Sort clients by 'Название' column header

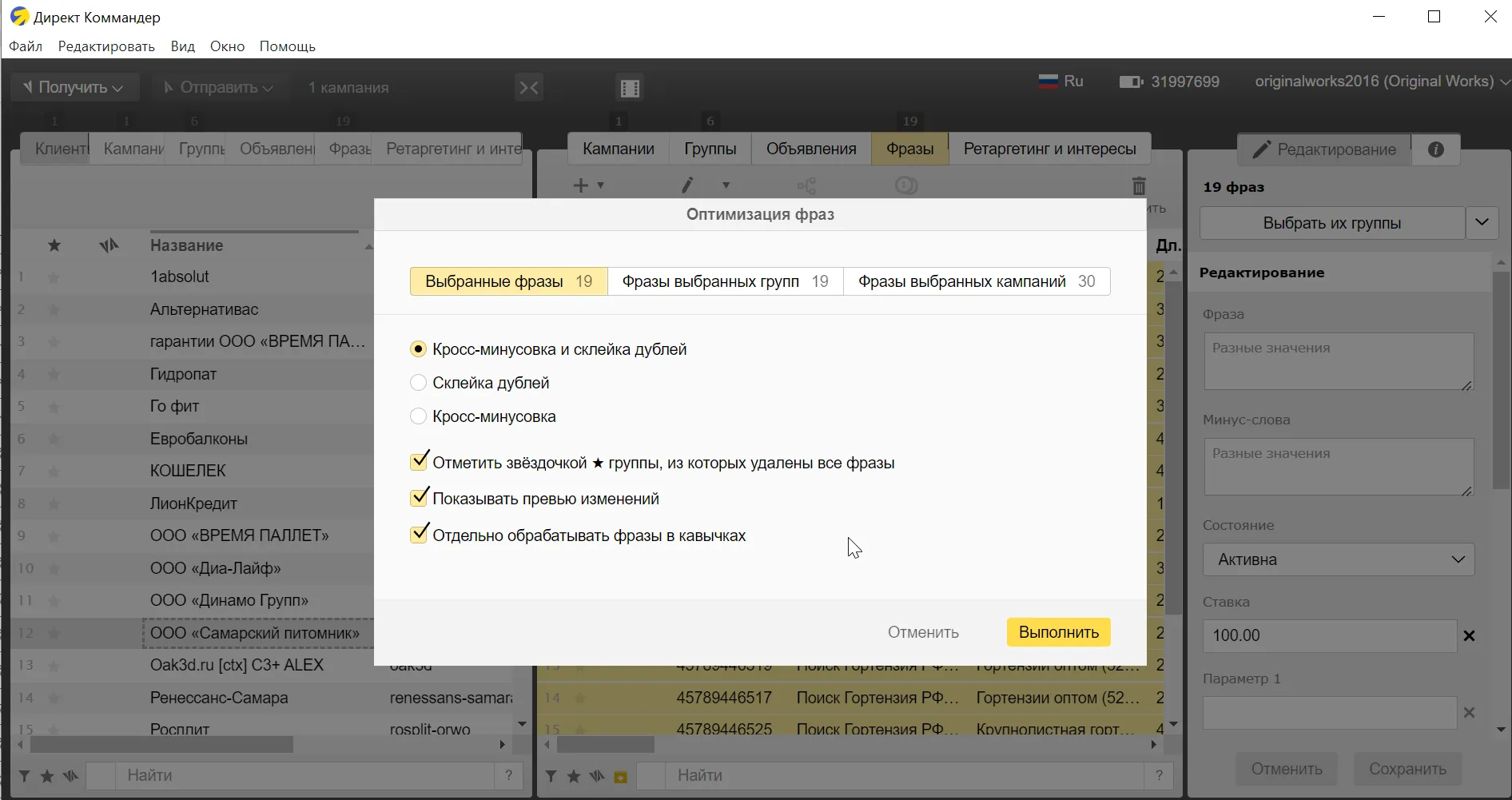187,245
